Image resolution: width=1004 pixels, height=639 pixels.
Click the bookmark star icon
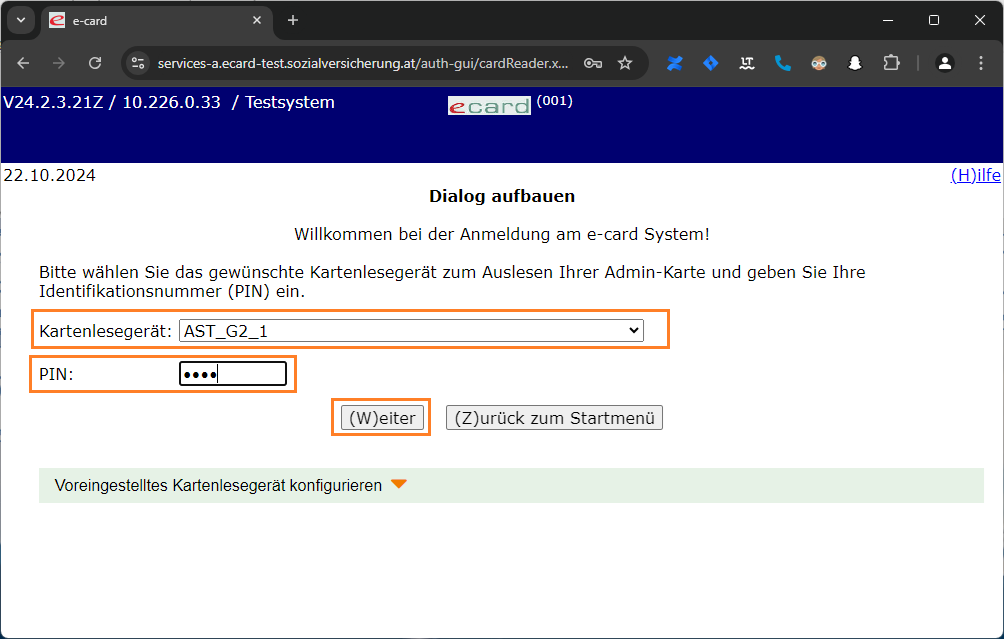point(625,63)
